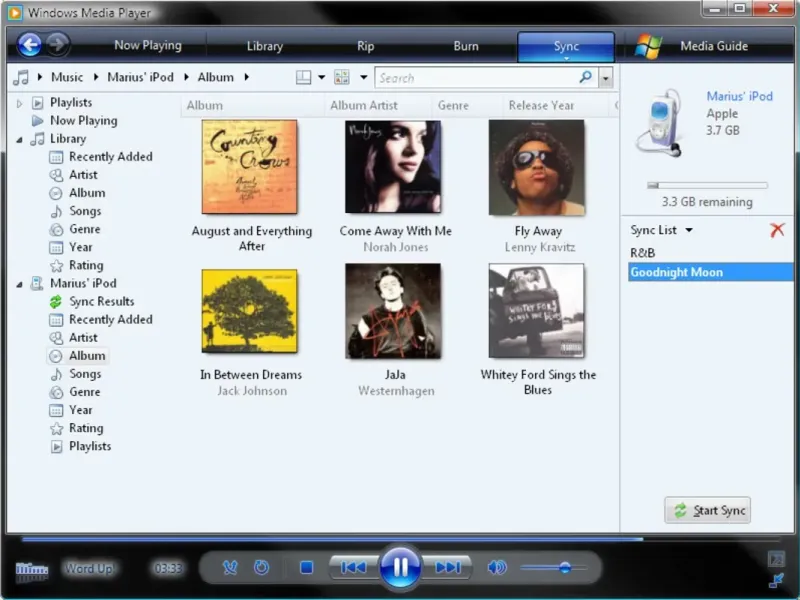Open the Come Away With Me album
Viewport: 800px width, 600px height.
pos(393,167)
